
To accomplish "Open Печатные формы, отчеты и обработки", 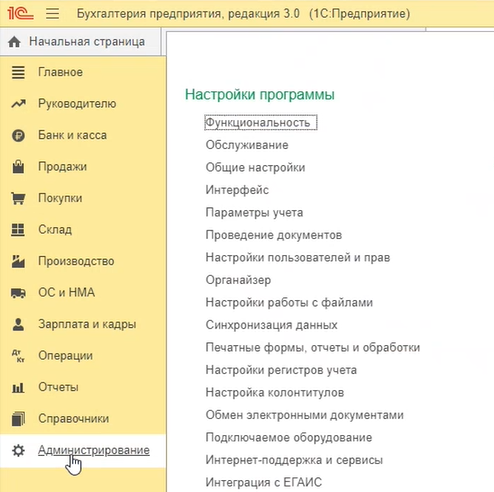I will (313, 348).
